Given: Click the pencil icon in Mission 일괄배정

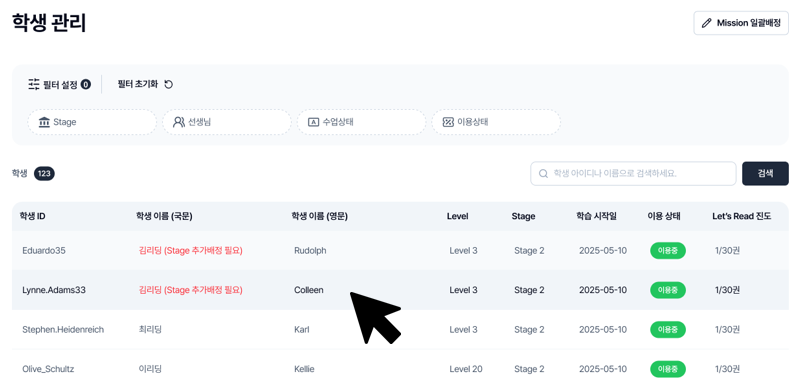Looking at the screenshot, I should (707, 23).
